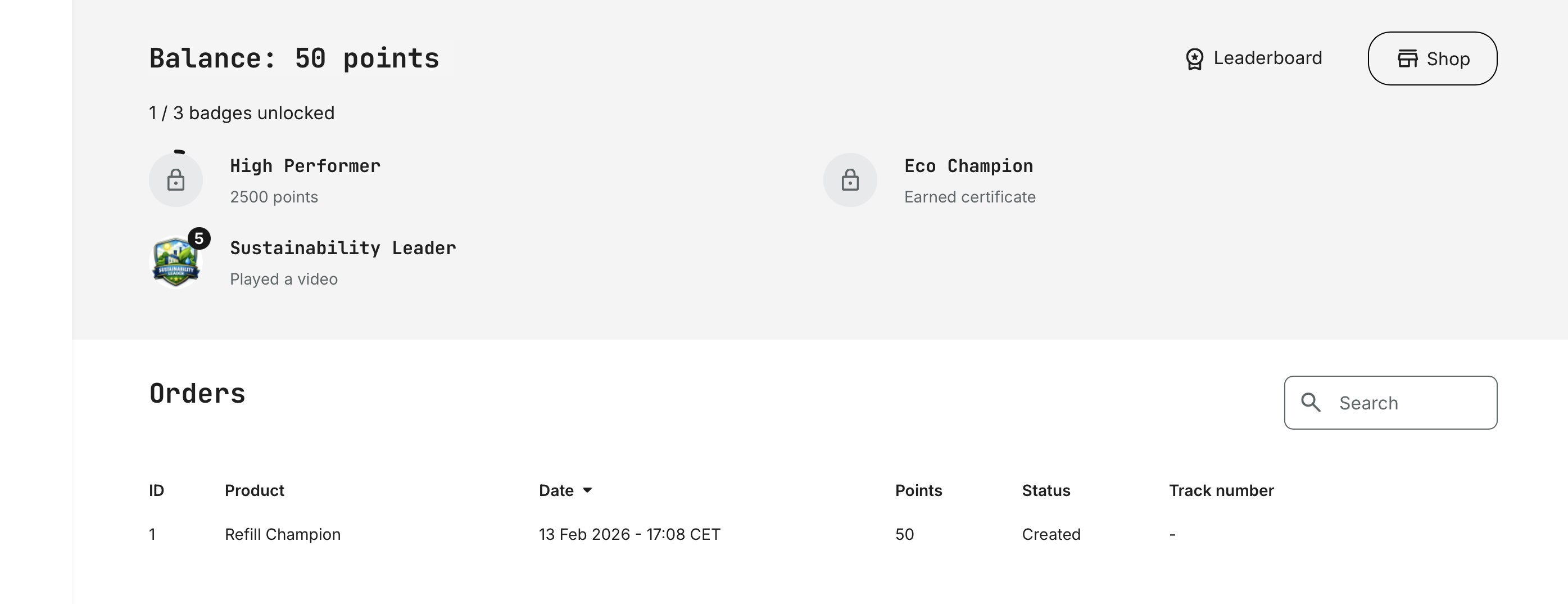Collapse the Date sorting by clicking its chevron
1568x604 pixels.
588,490
